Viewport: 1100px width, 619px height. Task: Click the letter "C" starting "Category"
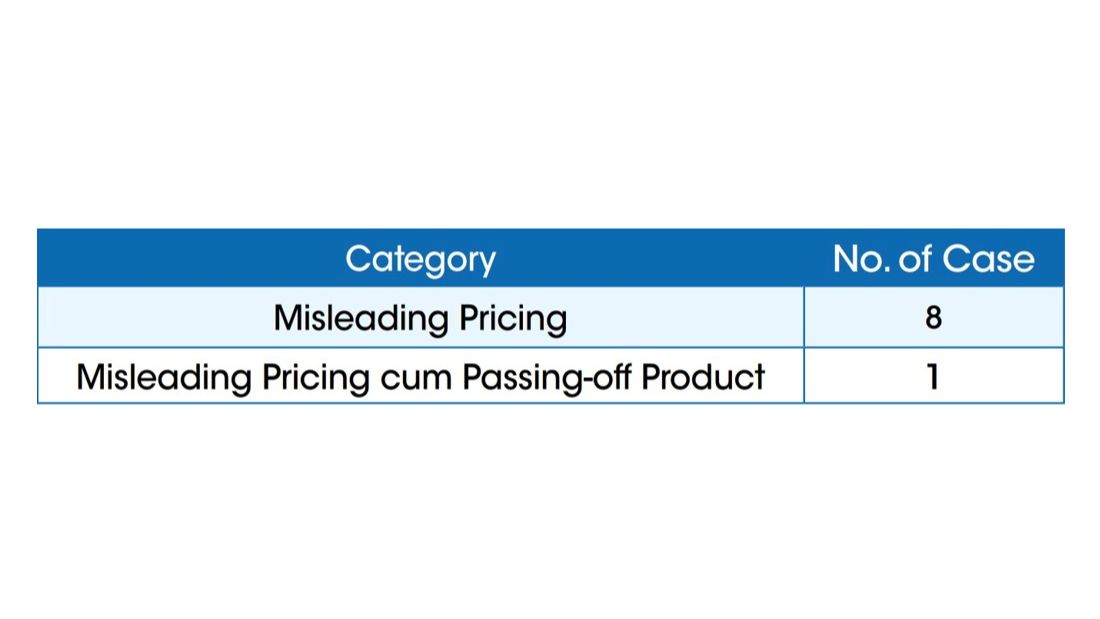357,259
